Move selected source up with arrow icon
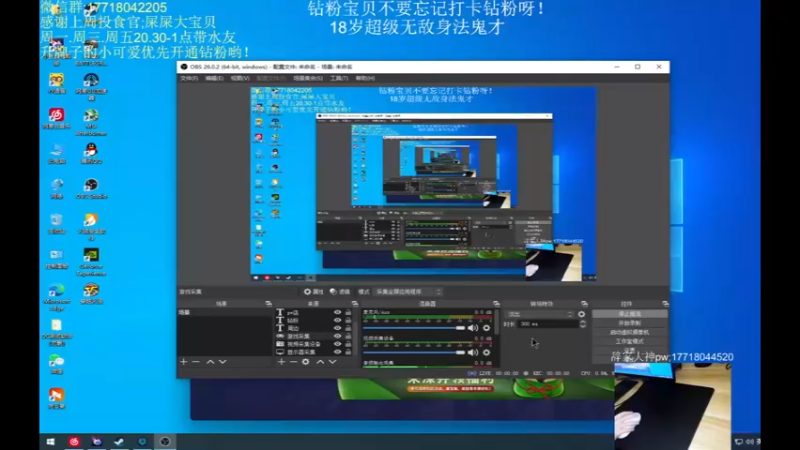This screenshot has width=800, height=450. coord(320,362)
